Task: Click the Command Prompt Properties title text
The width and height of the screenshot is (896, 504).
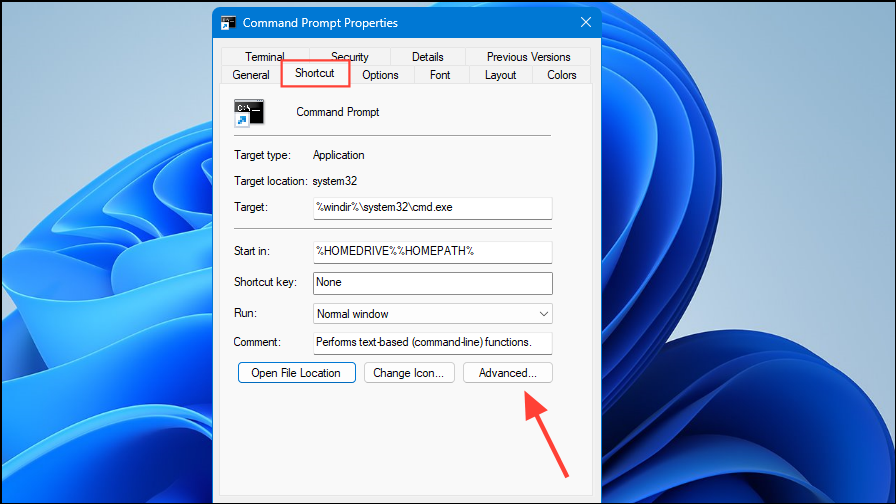Action: (x=320, y=23)
